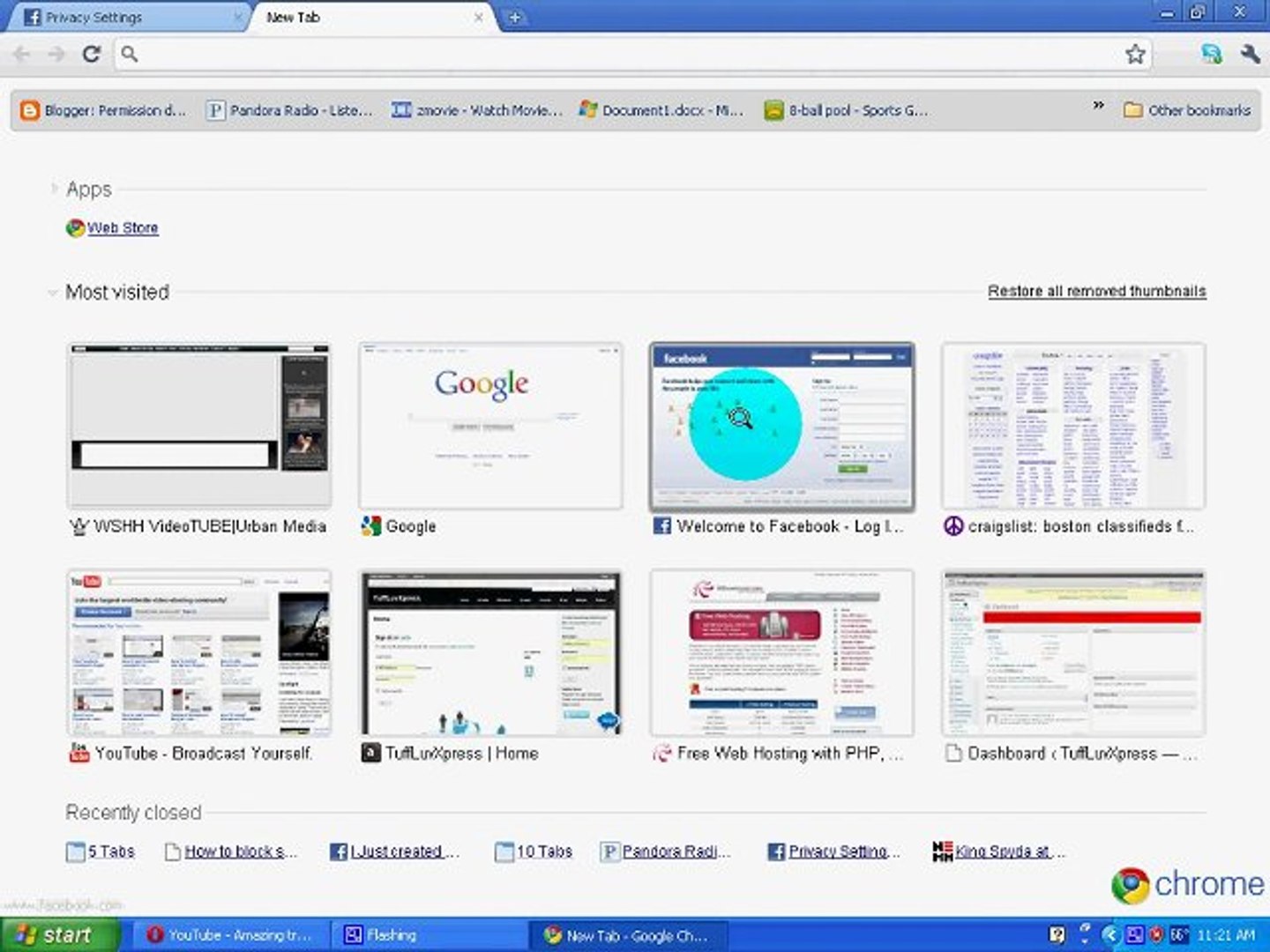This screenshot has width=1270, height=952.
Task: Open TuffLuvXpress Home thumbnail
Action: 490,653
